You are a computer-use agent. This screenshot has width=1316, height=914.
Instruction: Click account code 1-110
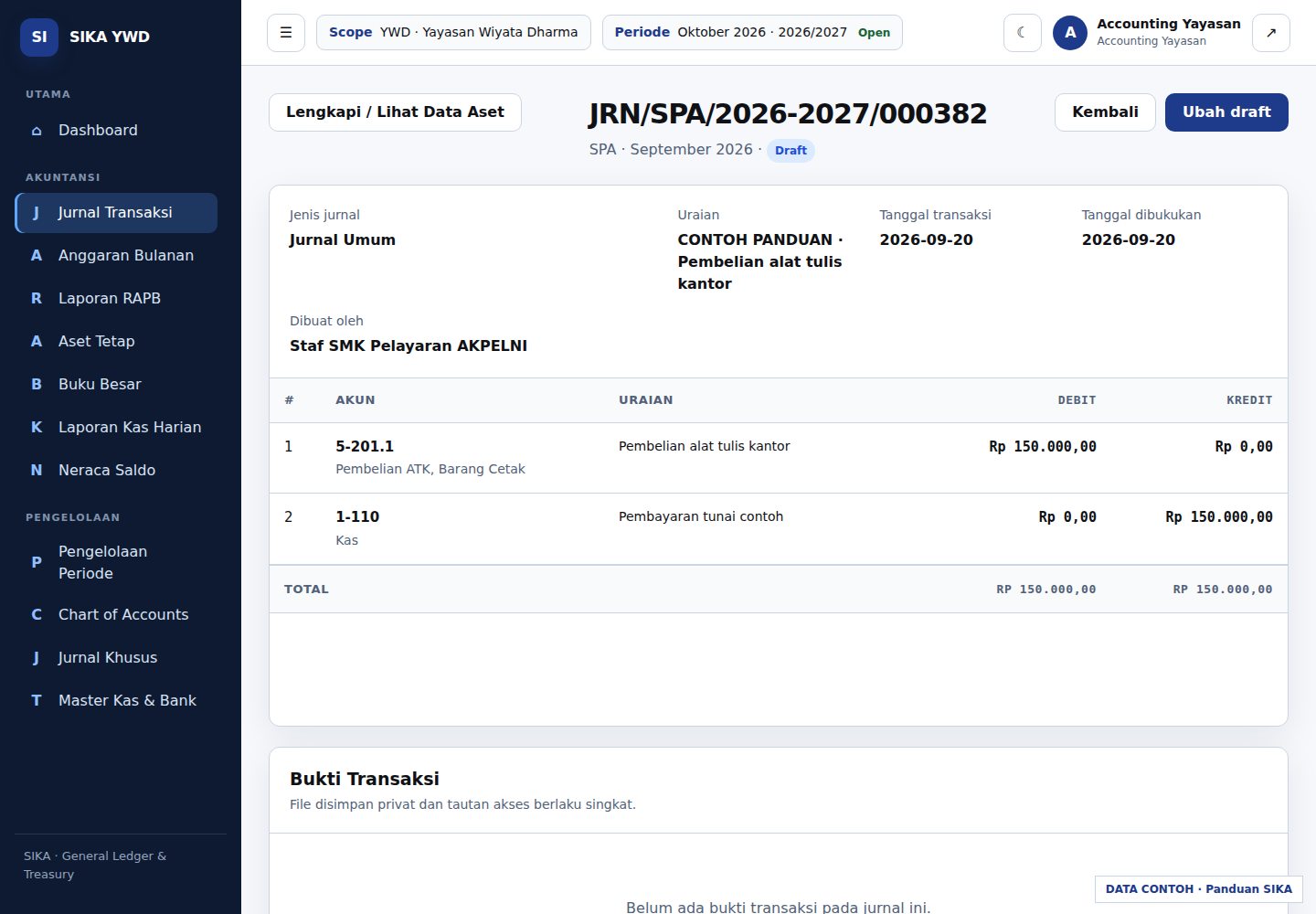coord(357,517)
